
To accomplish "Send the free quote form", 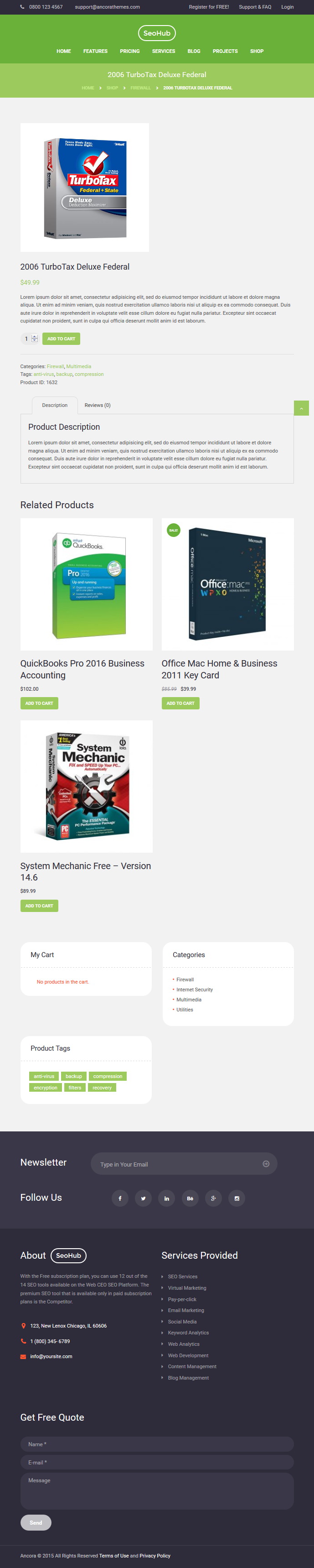I will pos(36,1522).
